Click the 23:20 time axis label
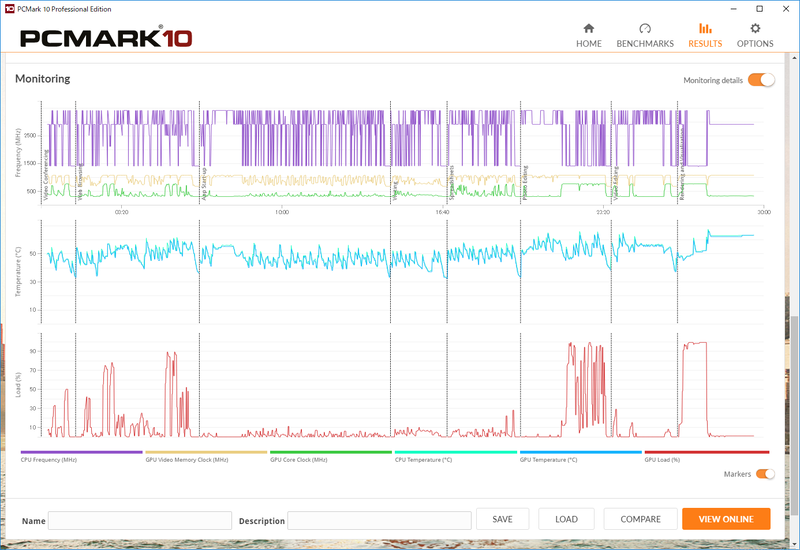This screenshot has width=800, height=550. 603,212
